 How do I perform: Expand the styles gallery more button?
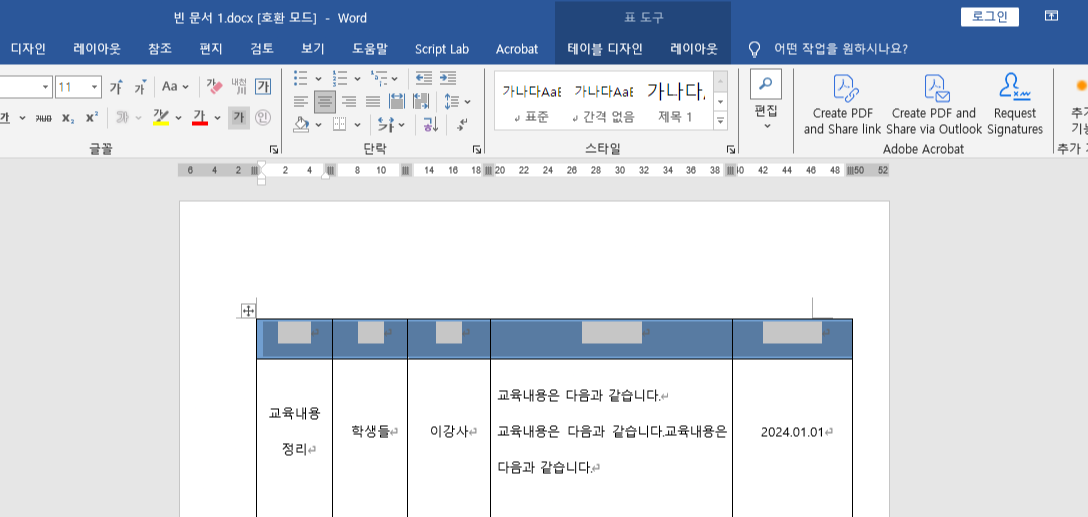click(720, 121)
